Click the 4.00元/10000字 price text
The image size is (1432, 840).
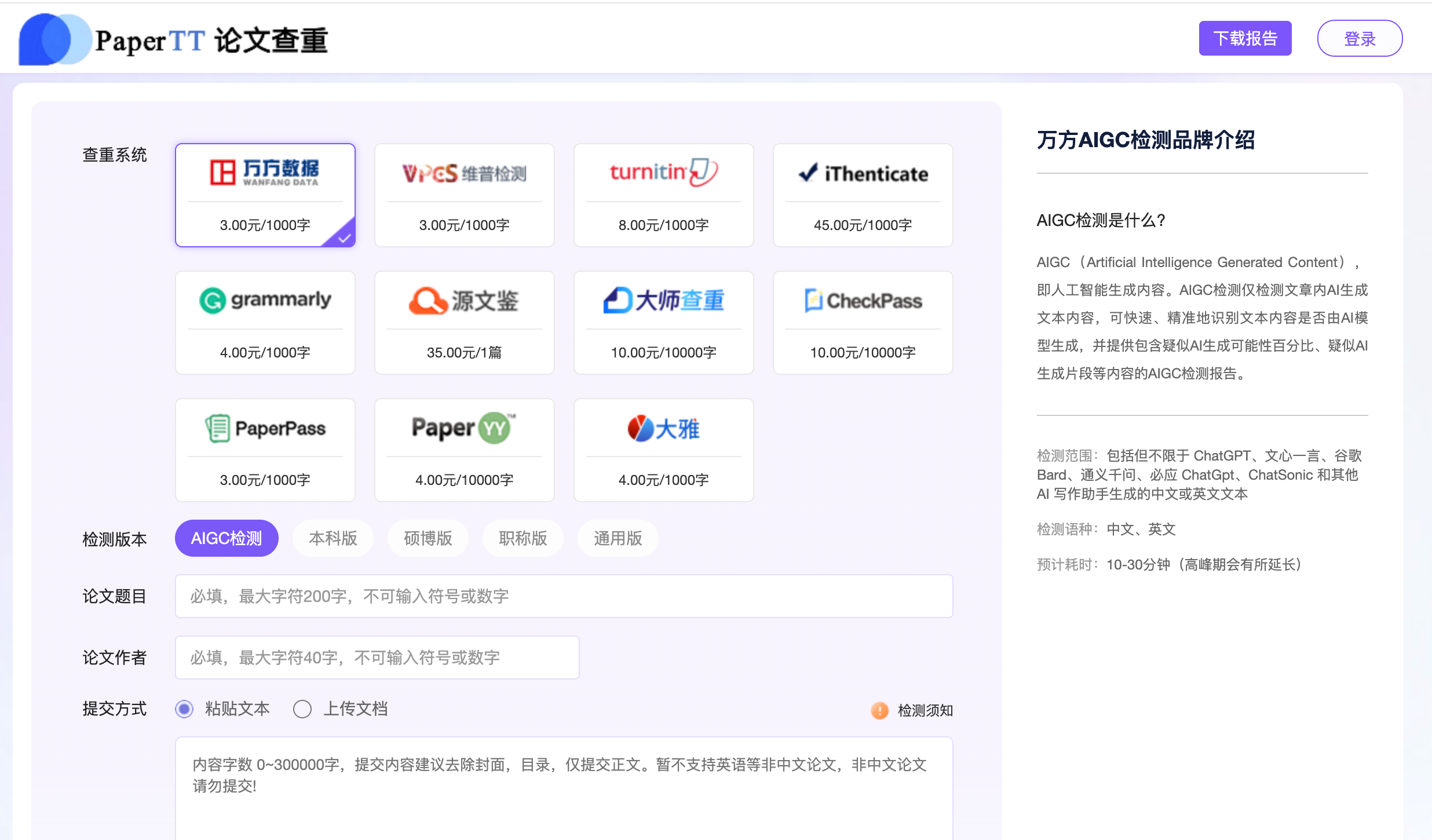click(x=465, y=480)
